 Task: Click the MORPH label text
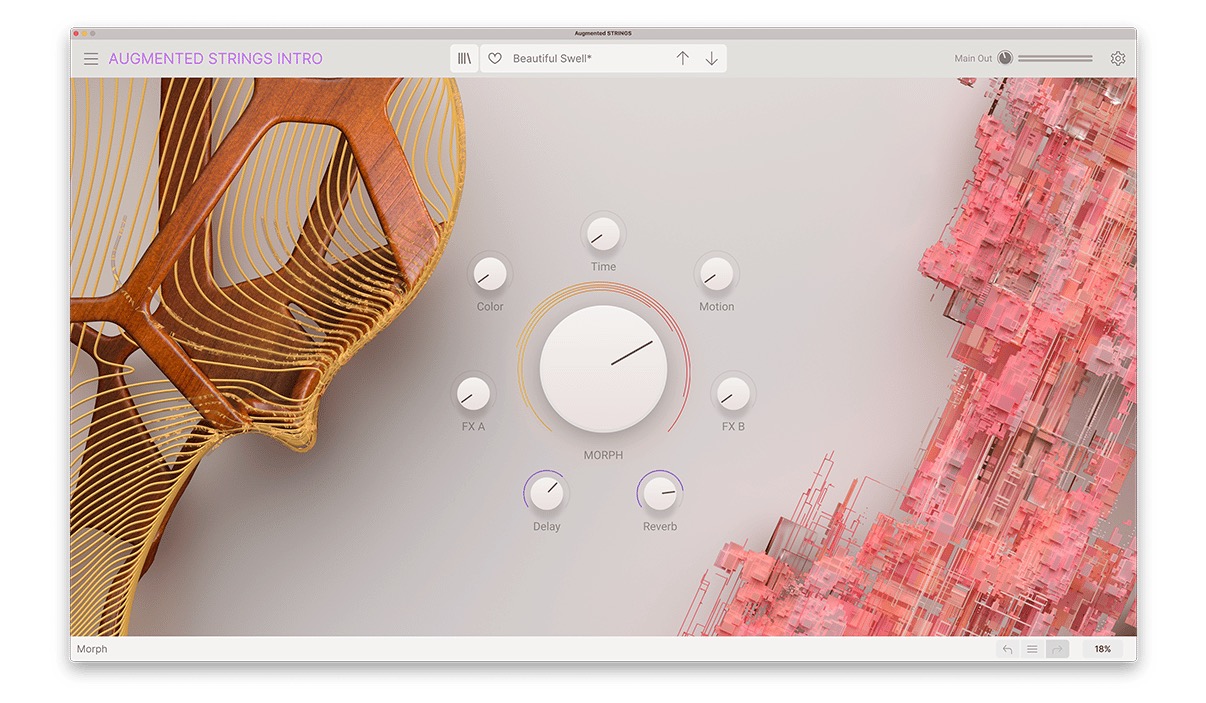point(603,455)
